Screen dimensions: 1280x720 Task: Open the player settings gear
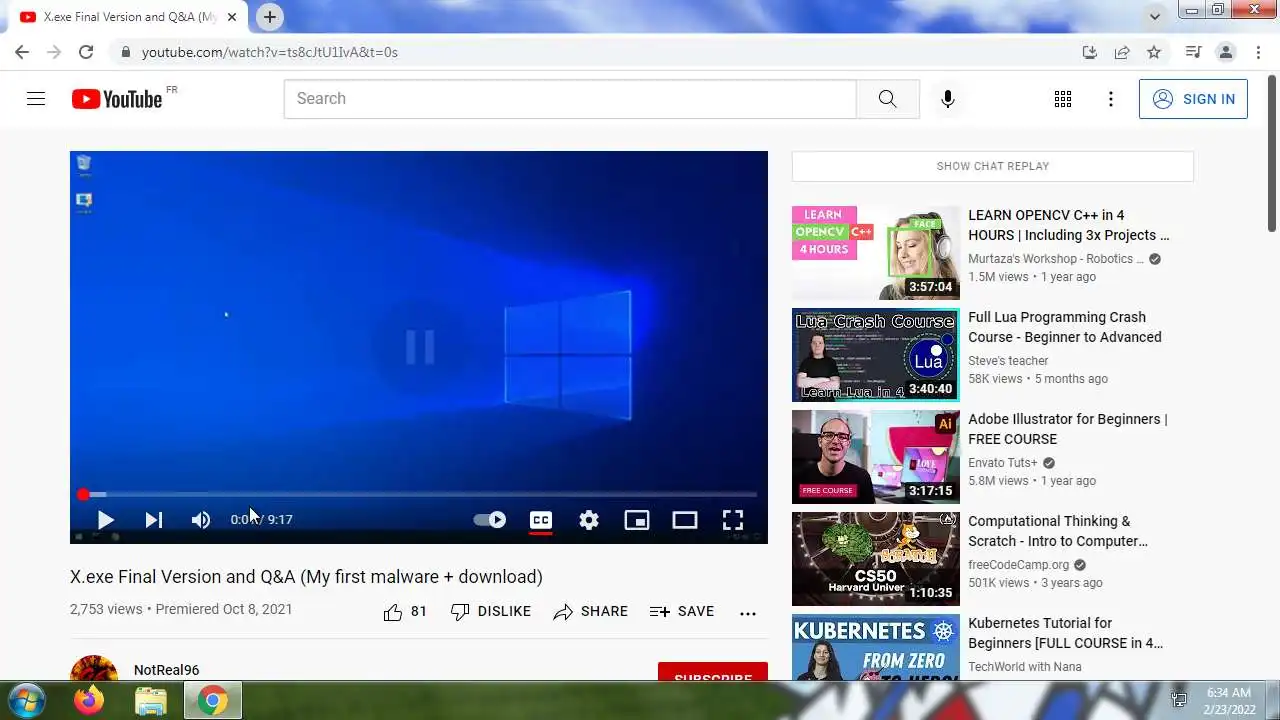click(x=589, y=520)
